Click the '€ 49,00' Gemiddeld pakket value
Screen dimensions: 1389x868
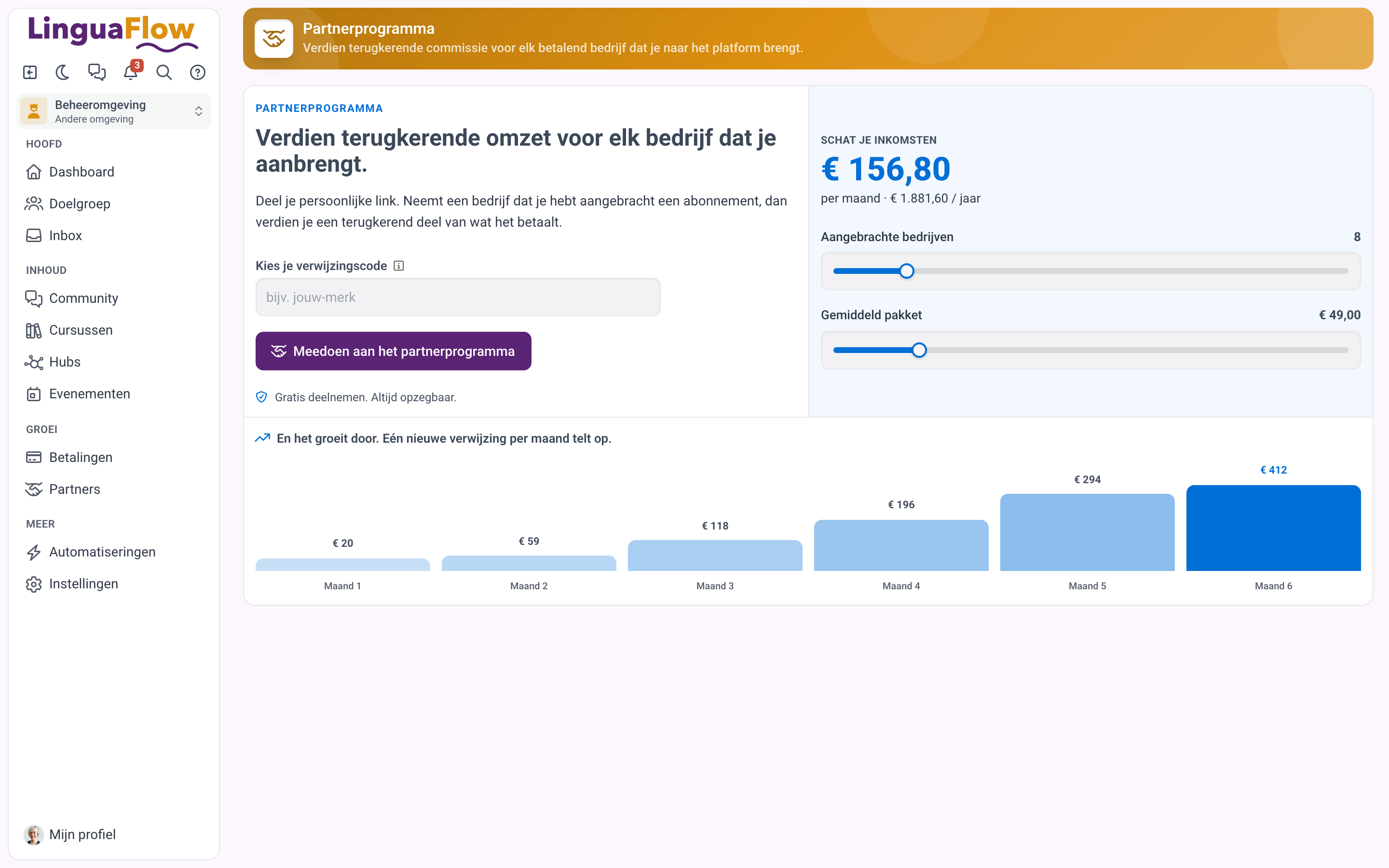point(1339,314)
